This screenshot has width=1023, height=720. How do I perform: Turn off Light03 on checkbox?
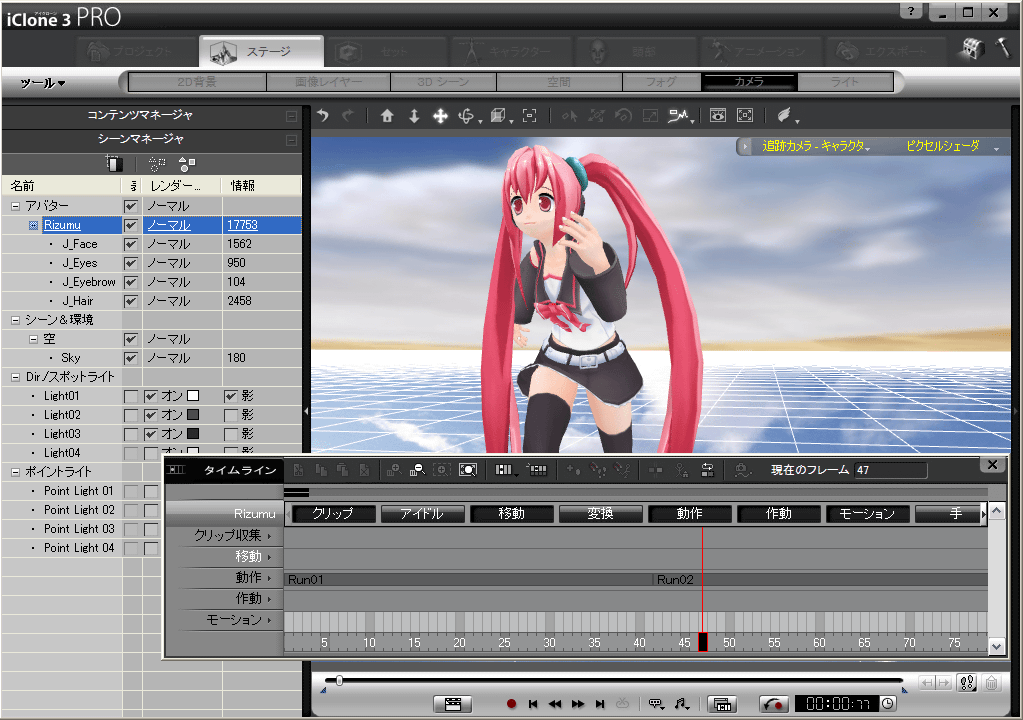click(x=151, y=434)
